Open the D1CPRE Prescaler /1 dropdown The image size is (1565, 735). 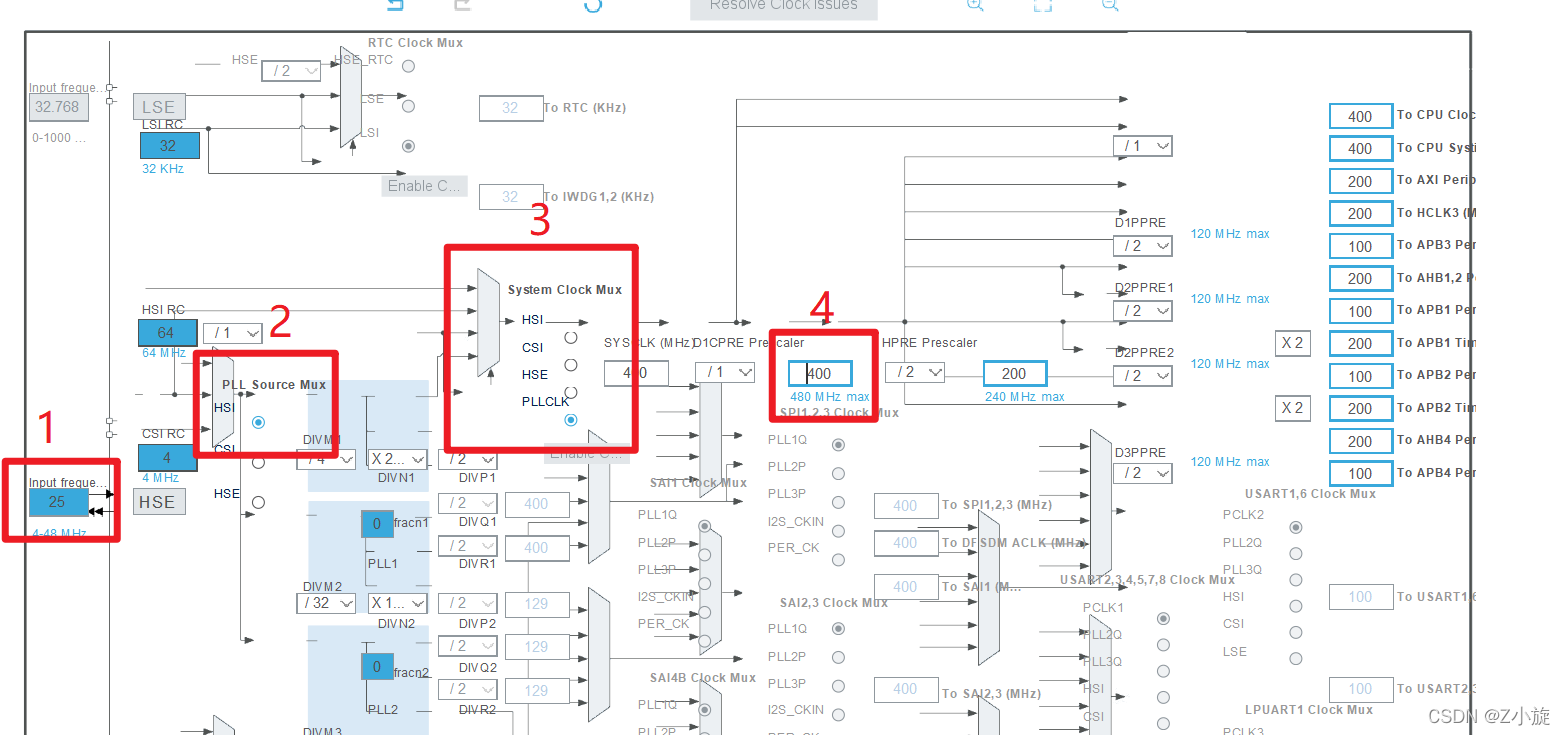725,372
